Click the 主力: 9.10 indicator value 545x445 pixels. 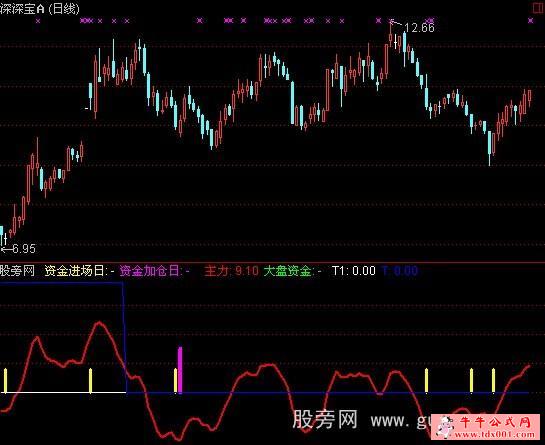coord(231,270)
